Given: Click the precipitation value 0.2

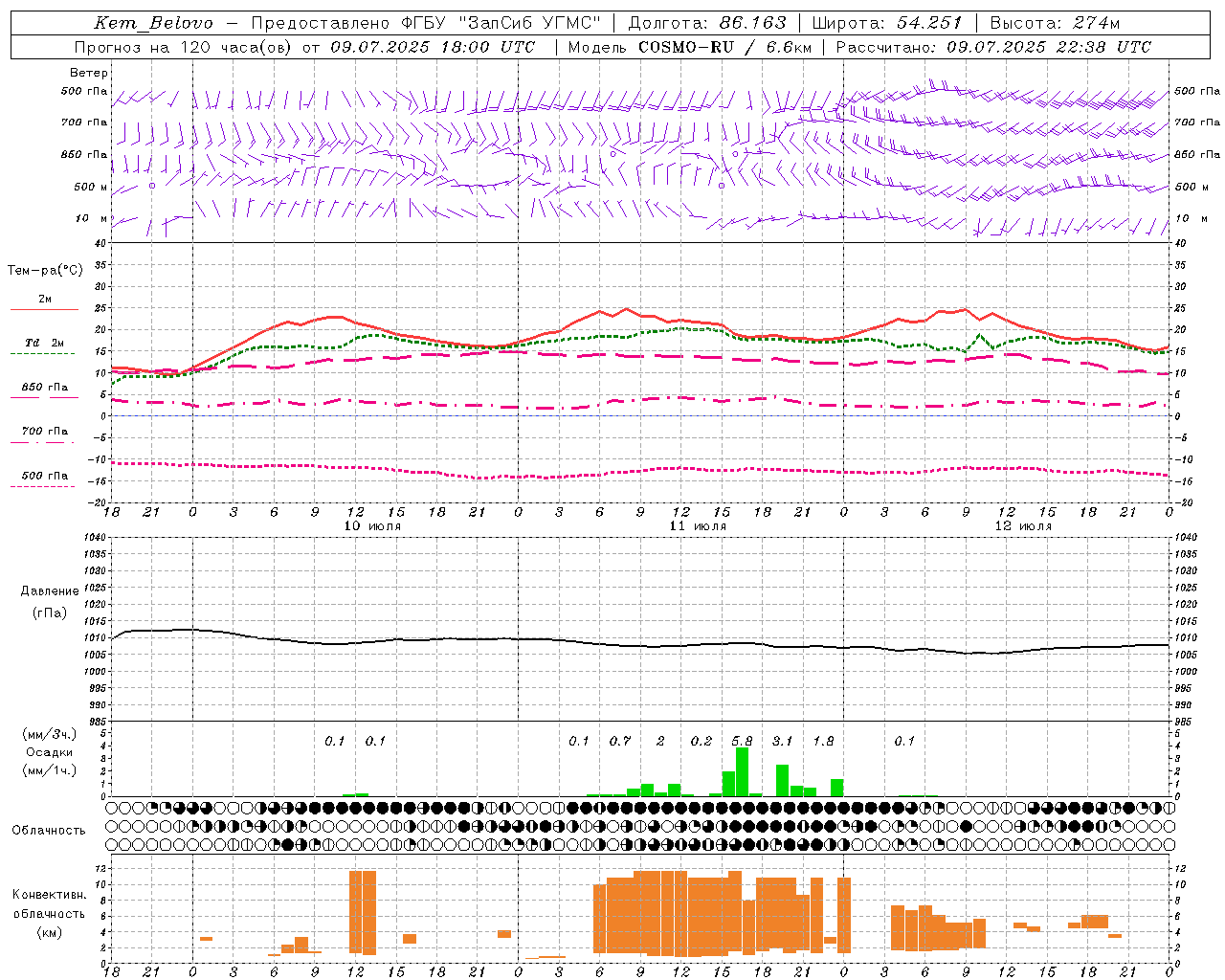Looking at the screenshot, I should click(702, 741).
